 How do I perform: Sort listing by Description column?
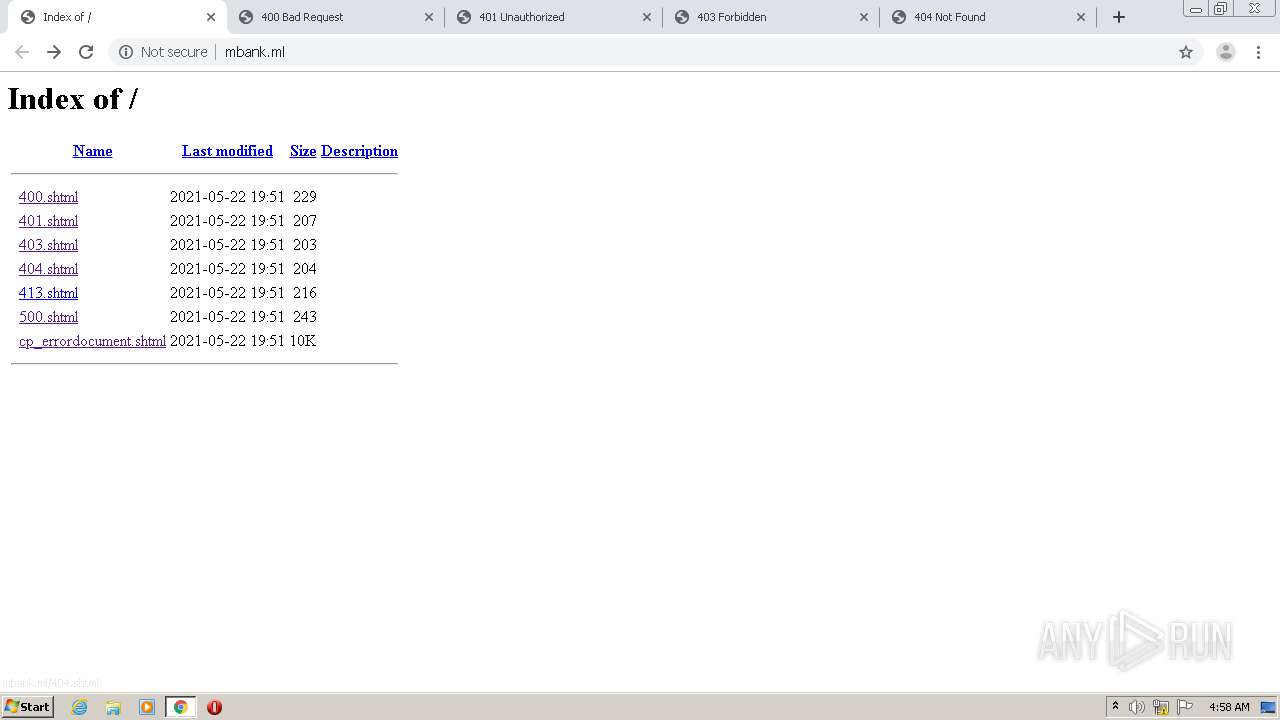point(359,151)
